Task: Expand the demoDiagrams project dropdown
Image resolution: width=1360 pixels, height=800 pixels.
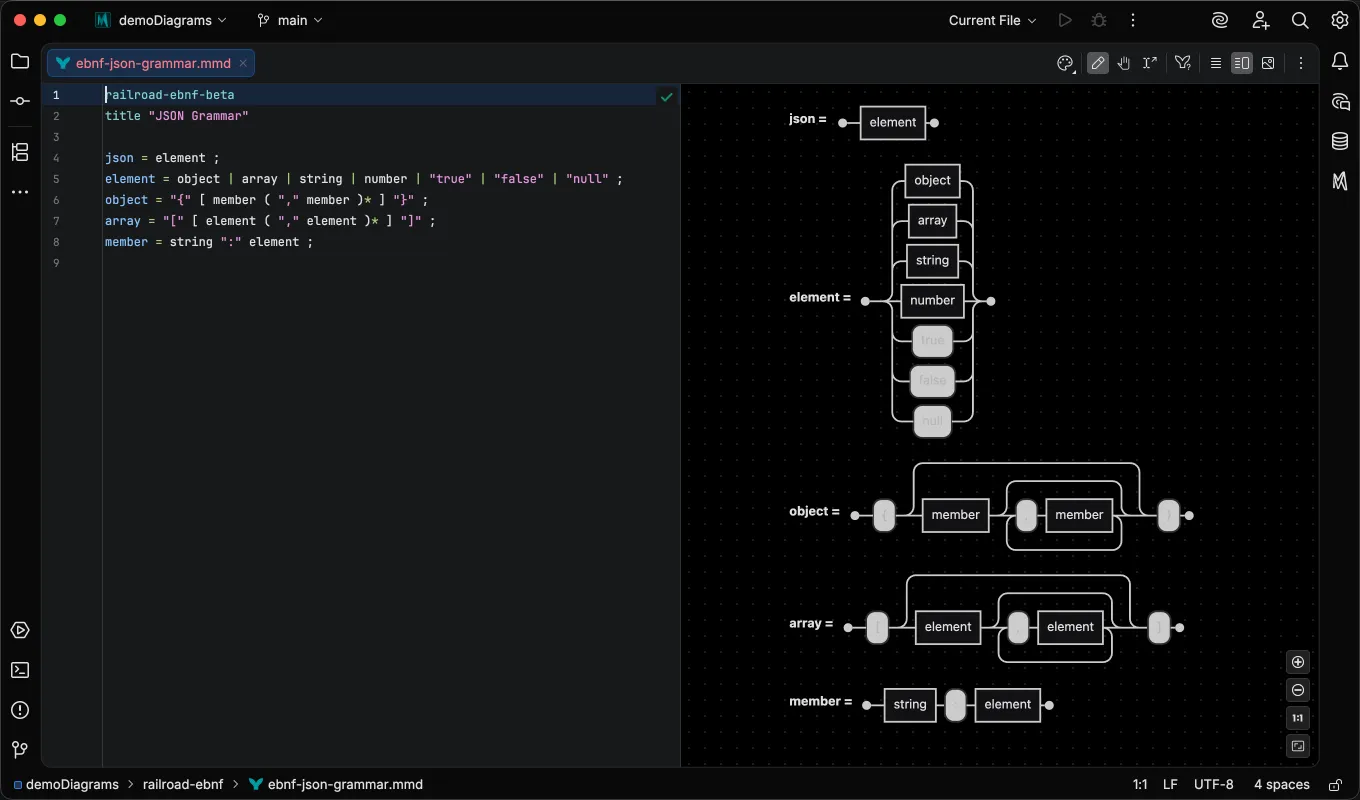Action: pyautogui.click(x=161, y=20)
